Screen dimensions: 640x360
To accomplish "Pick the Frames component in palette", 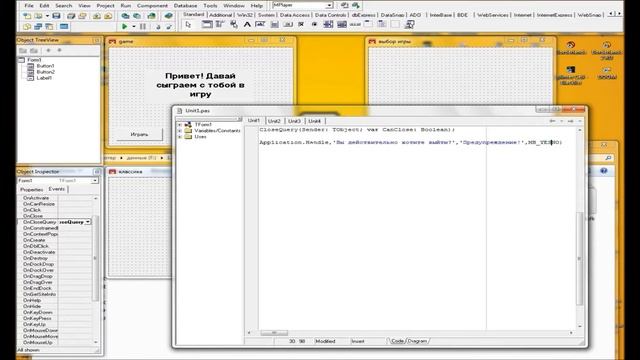I will [207, 24].
